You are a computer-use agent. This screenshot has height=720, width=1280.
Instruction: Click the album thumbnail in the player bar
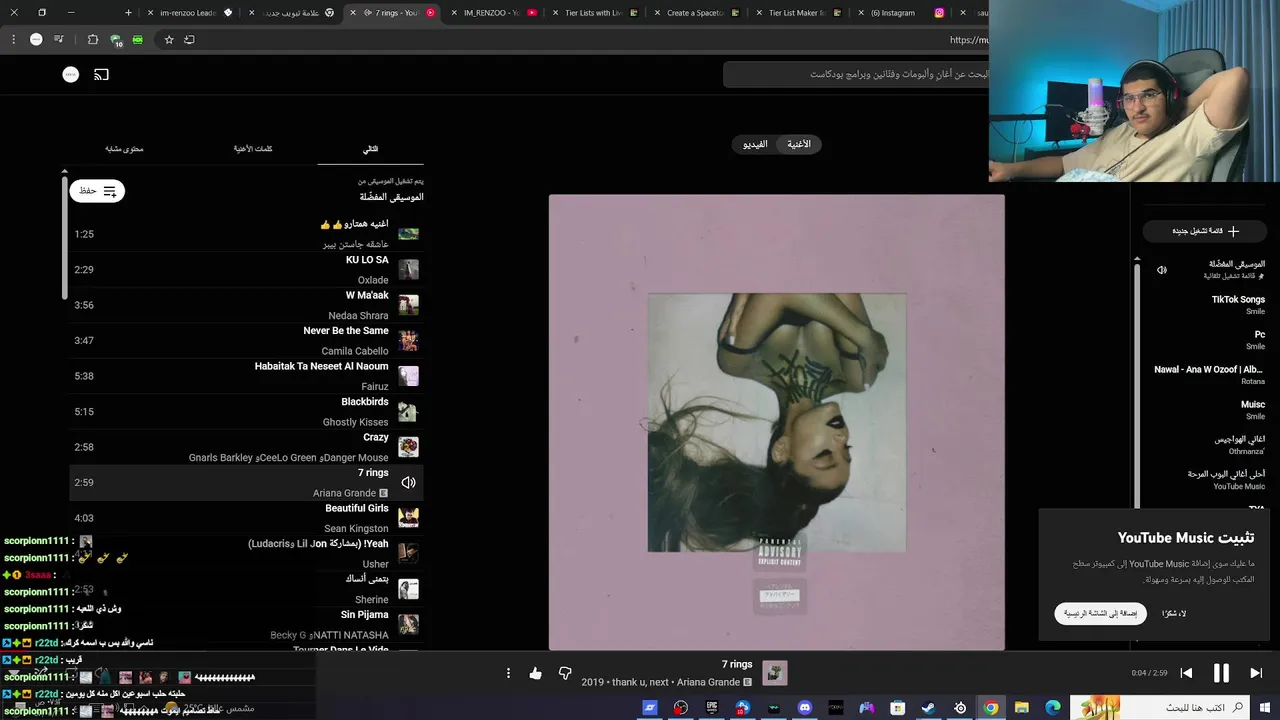coord(775,673)
